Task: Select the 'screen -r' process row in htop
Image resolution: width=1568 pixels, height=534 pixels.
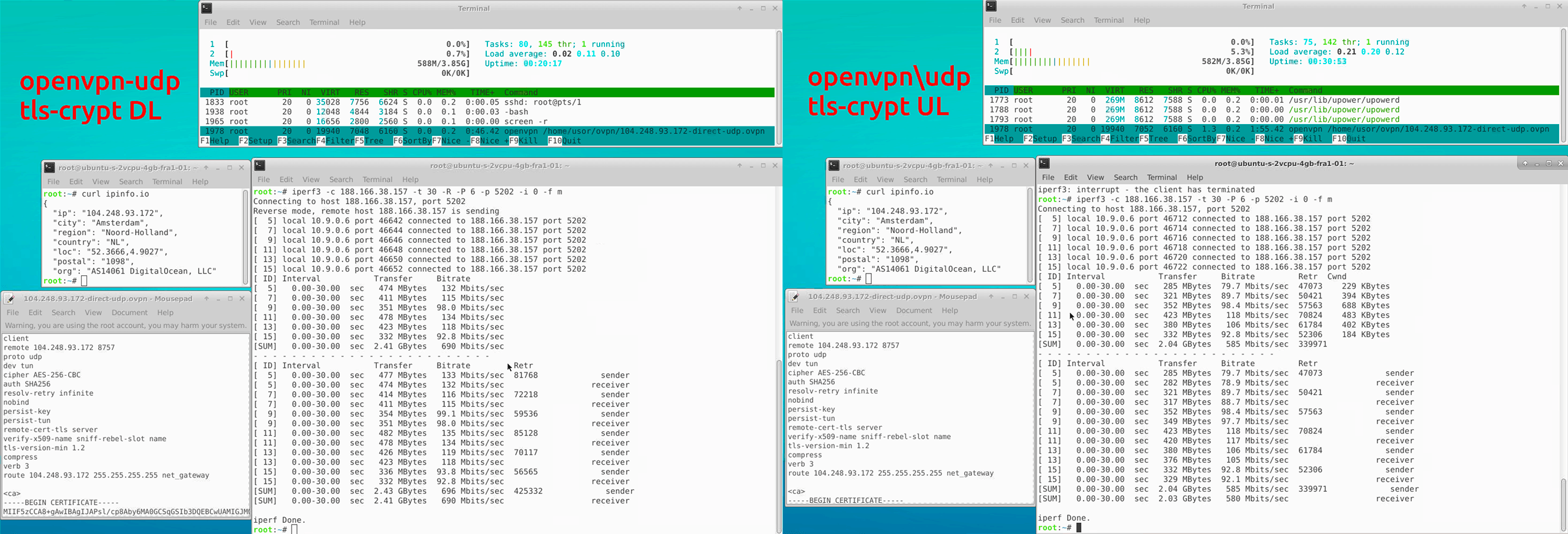Action: (x=487, y=122)
